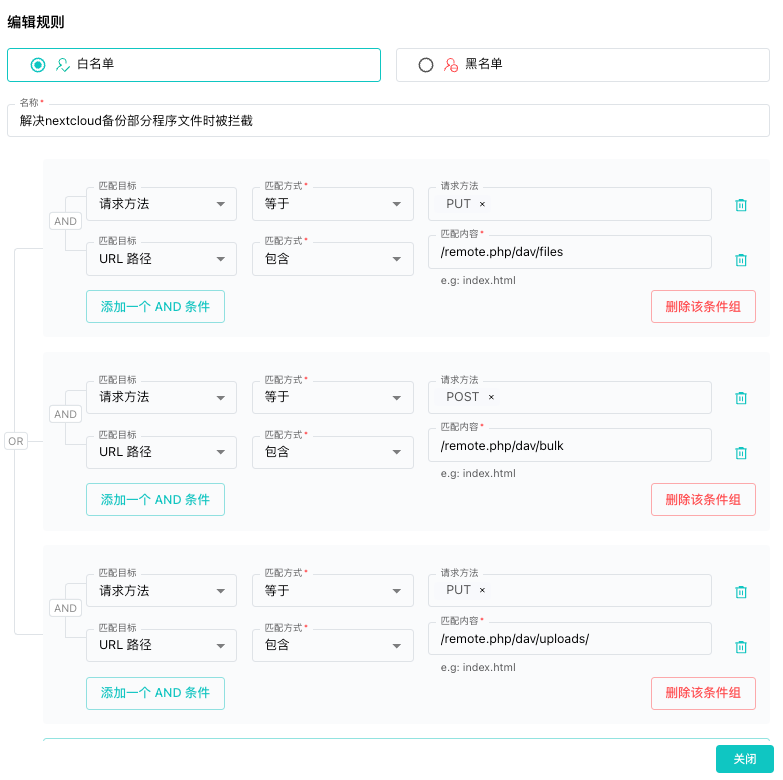
Task: Open 包含 match dropdown in /dav/bulk group
Action: tap(333, 452)
